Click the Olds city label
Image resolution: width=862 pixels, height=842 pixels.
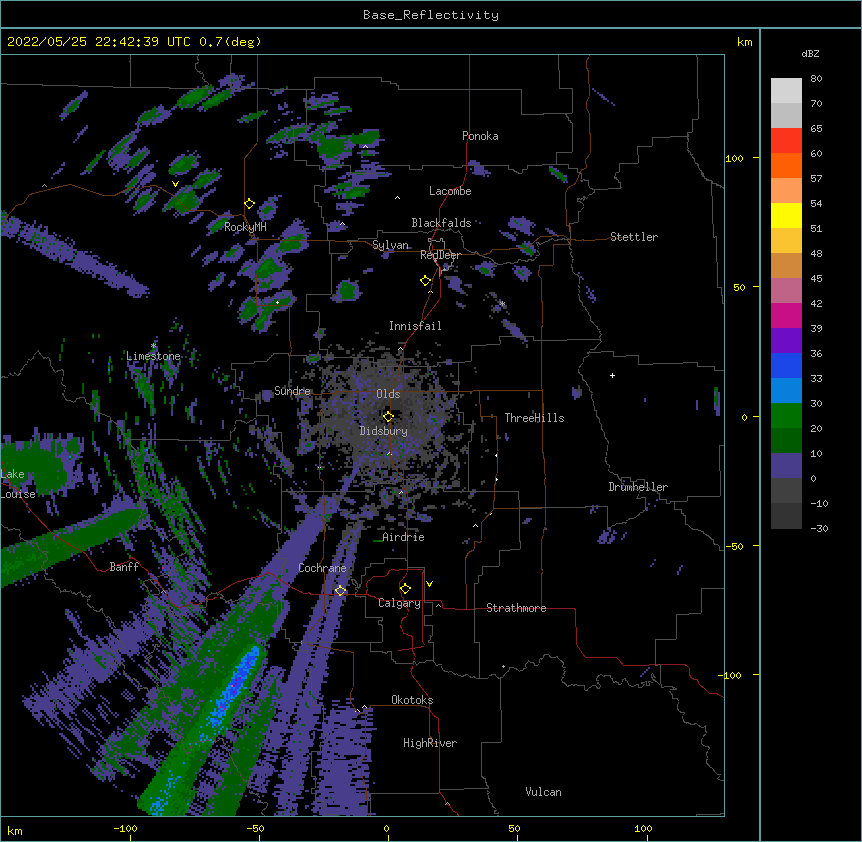click(x=388, y=394)
